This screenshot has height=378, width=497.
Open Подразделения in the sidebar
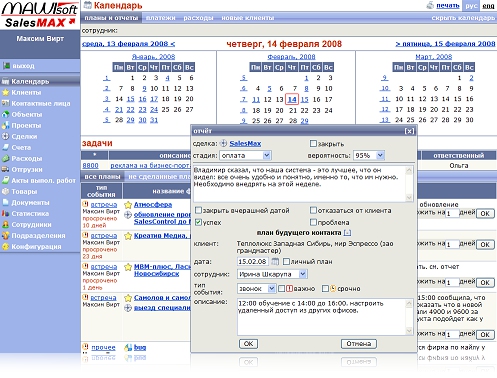38,235
